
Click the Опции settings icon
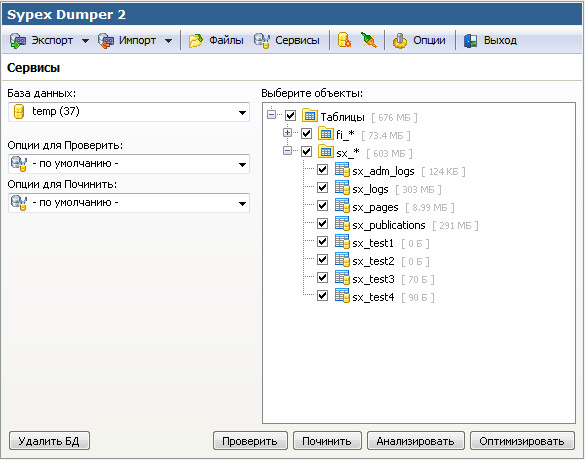400,40
